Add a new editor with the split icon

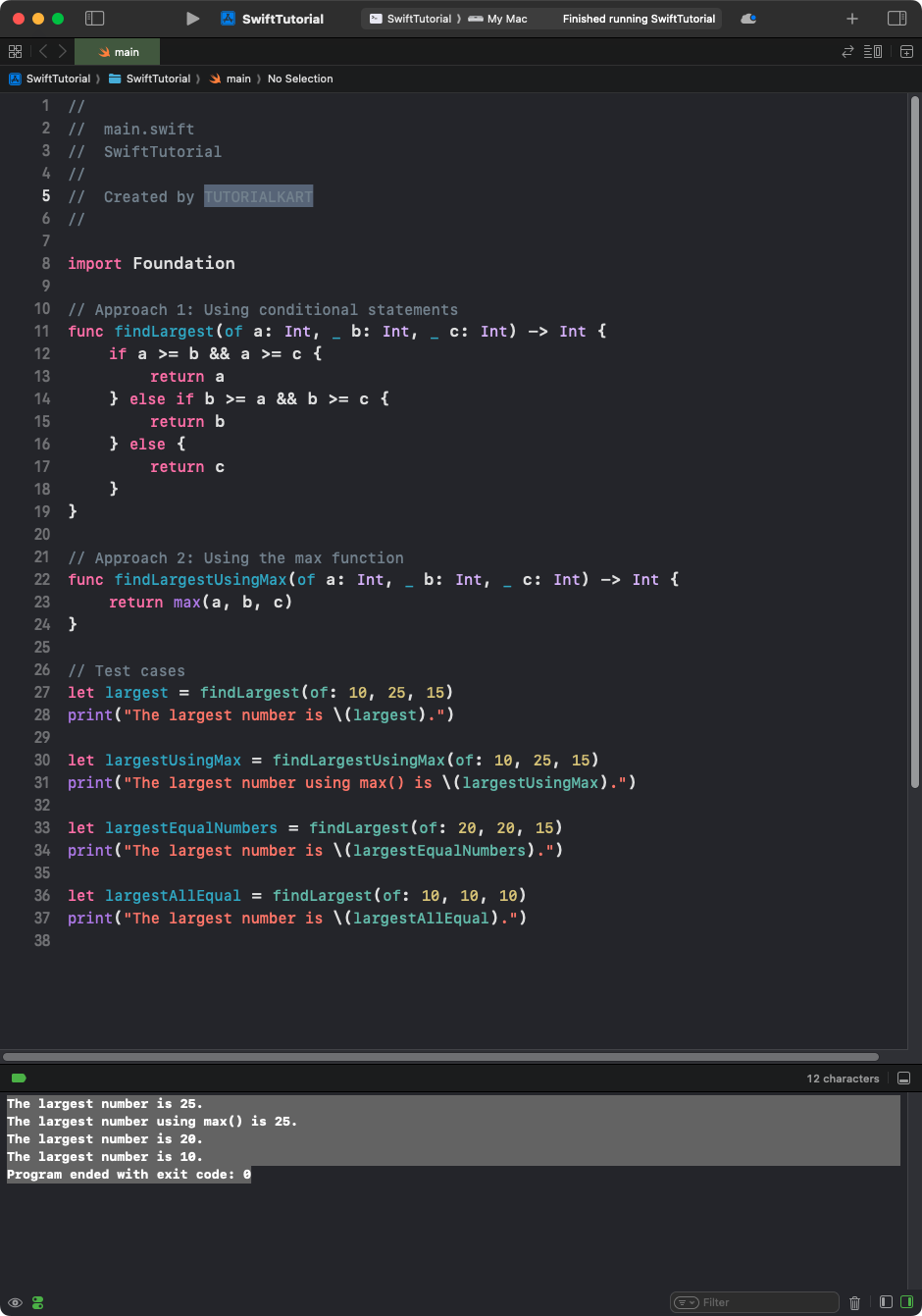tap(904, 51)
